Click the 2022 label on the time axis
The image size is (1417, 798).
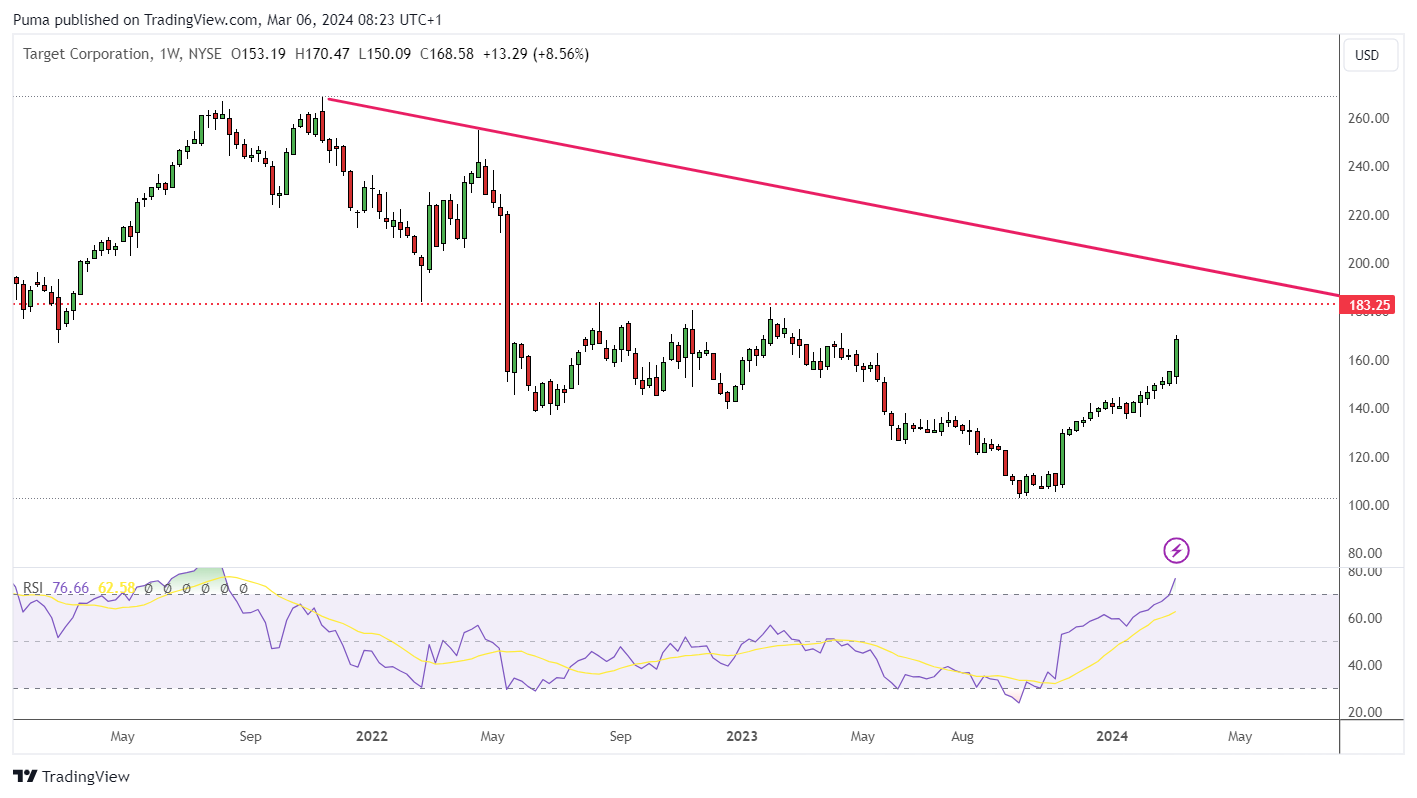pyautogui.click(x=372, y=736)
